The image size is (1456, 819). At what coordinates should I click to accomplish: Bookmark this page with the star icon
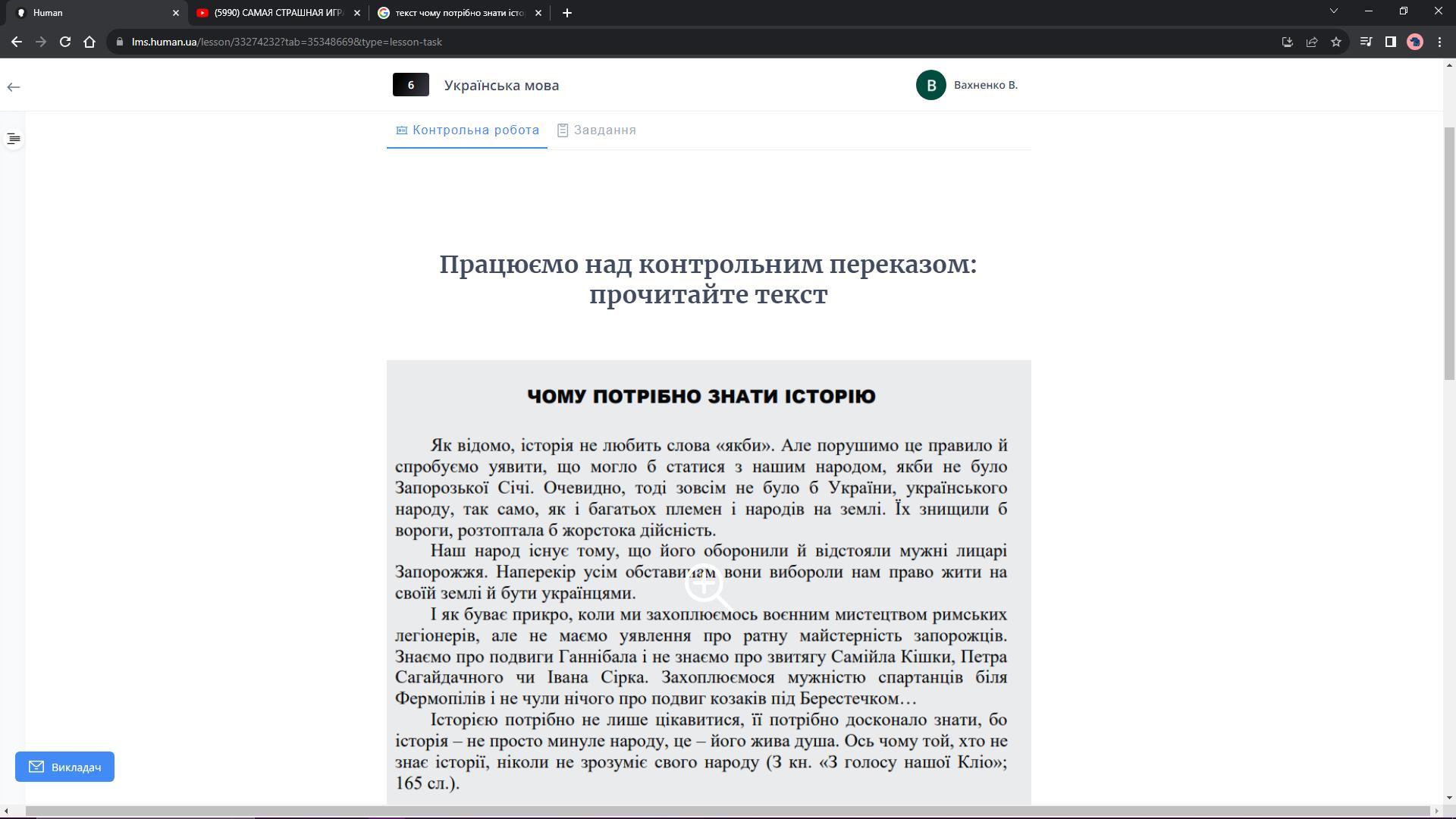1336,42
